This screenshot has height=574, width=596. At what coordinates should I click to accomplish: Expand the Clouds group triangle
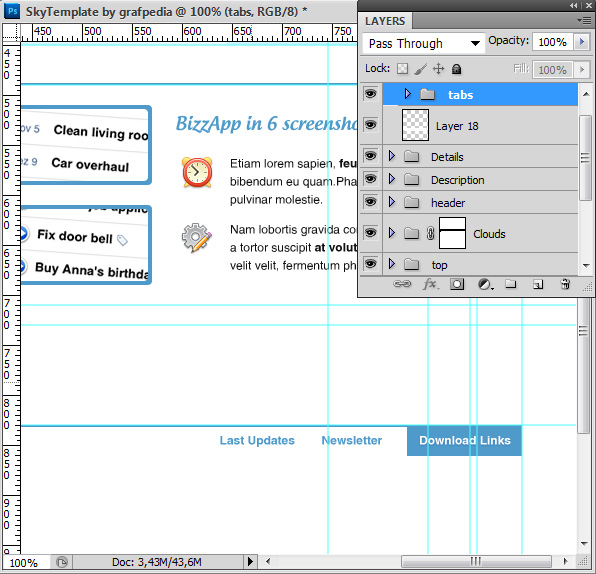[x=392, y=233]
